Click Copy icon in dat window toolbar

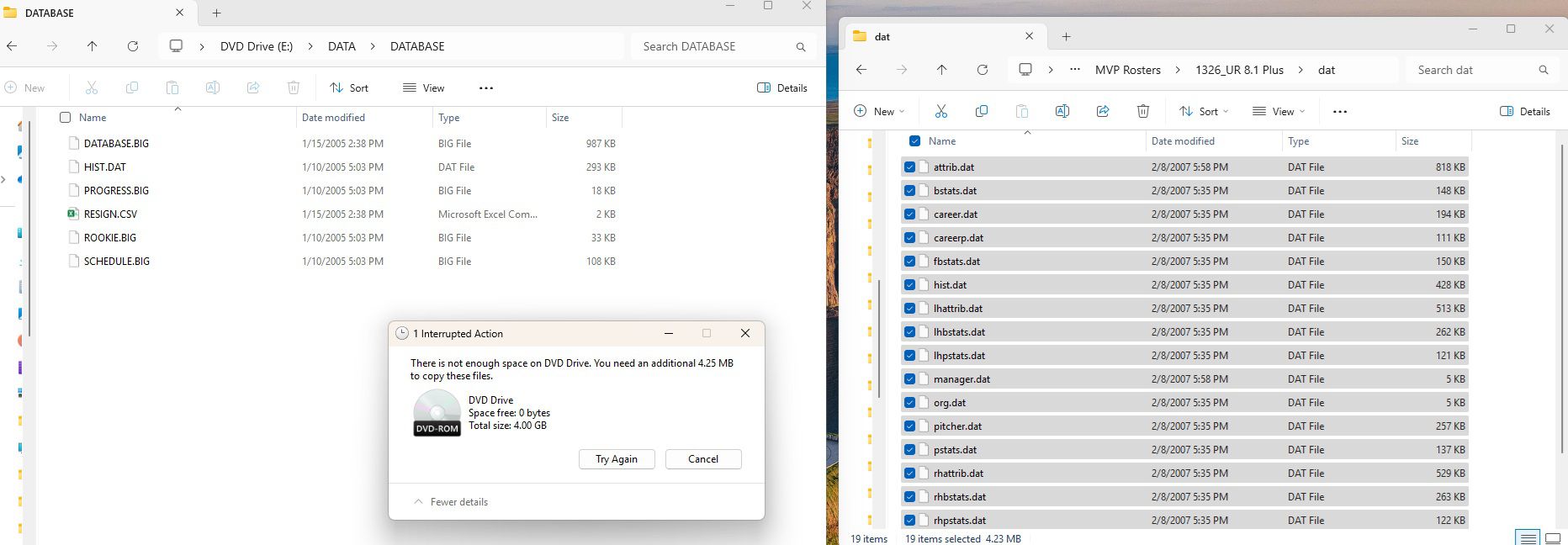(982, 111)
